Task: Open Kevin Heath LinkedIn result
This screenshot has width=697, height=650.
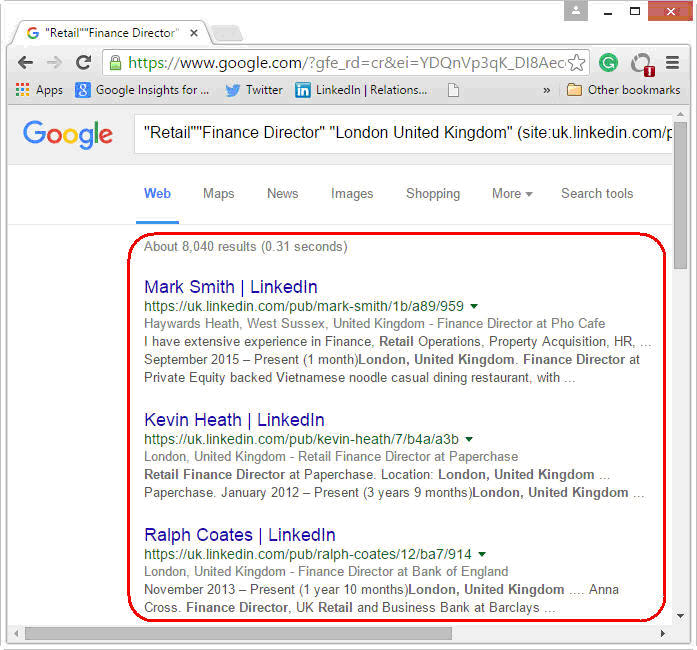Action: [234, 420]
